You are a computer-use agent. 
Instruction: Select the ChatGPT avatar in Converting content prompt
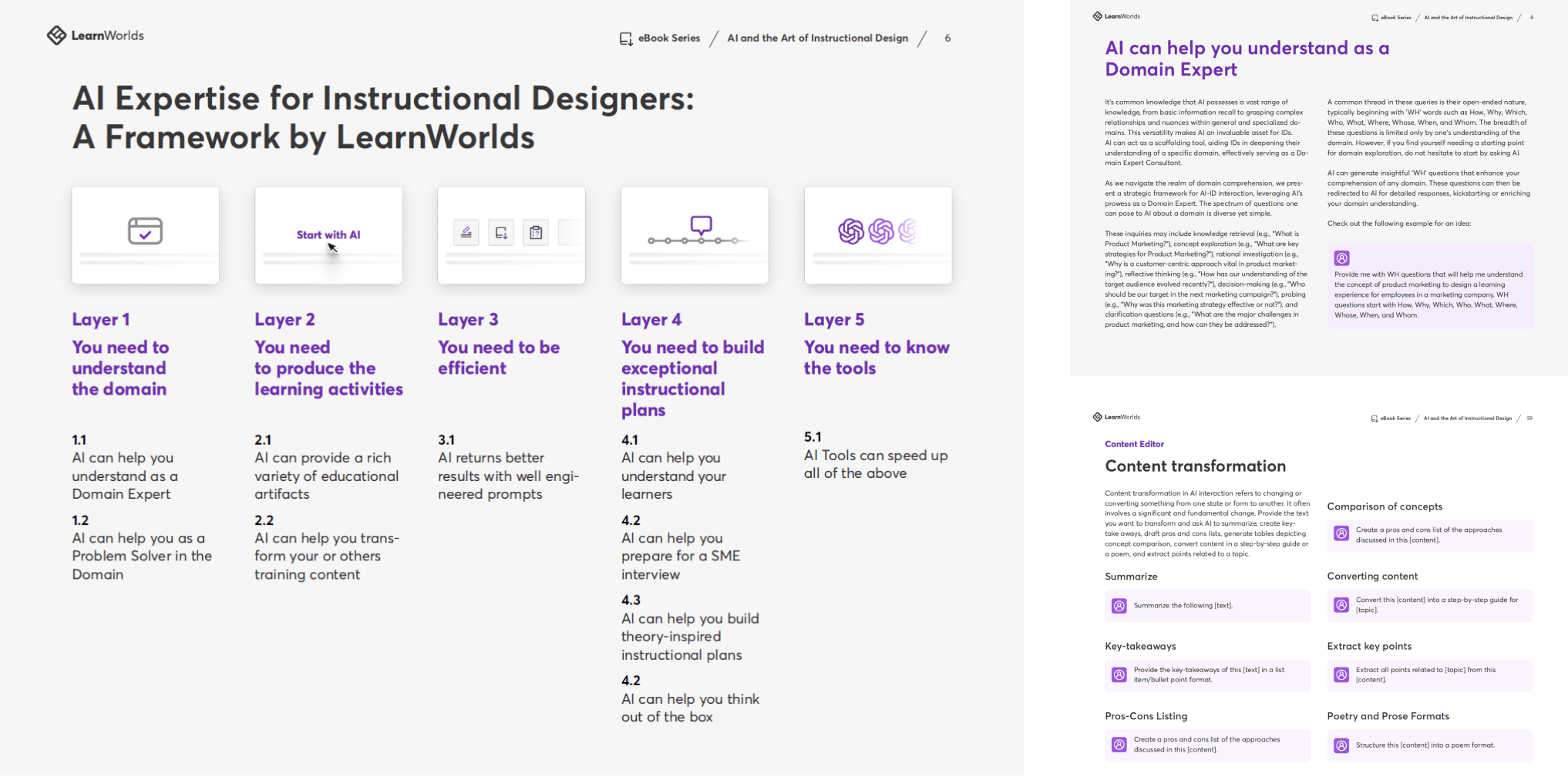pos(1340,604)
